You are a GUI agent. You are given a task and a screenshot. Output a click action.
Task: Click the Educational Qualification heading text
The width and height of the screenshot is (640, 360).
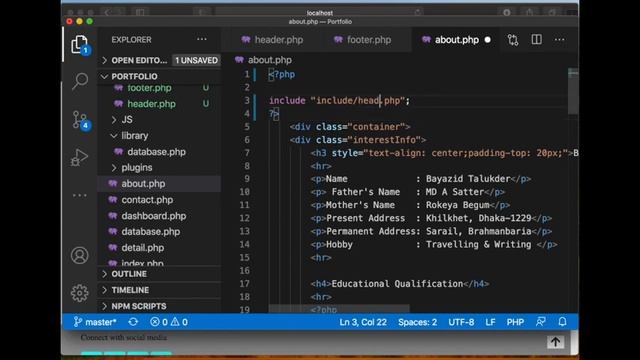point(397,284)
